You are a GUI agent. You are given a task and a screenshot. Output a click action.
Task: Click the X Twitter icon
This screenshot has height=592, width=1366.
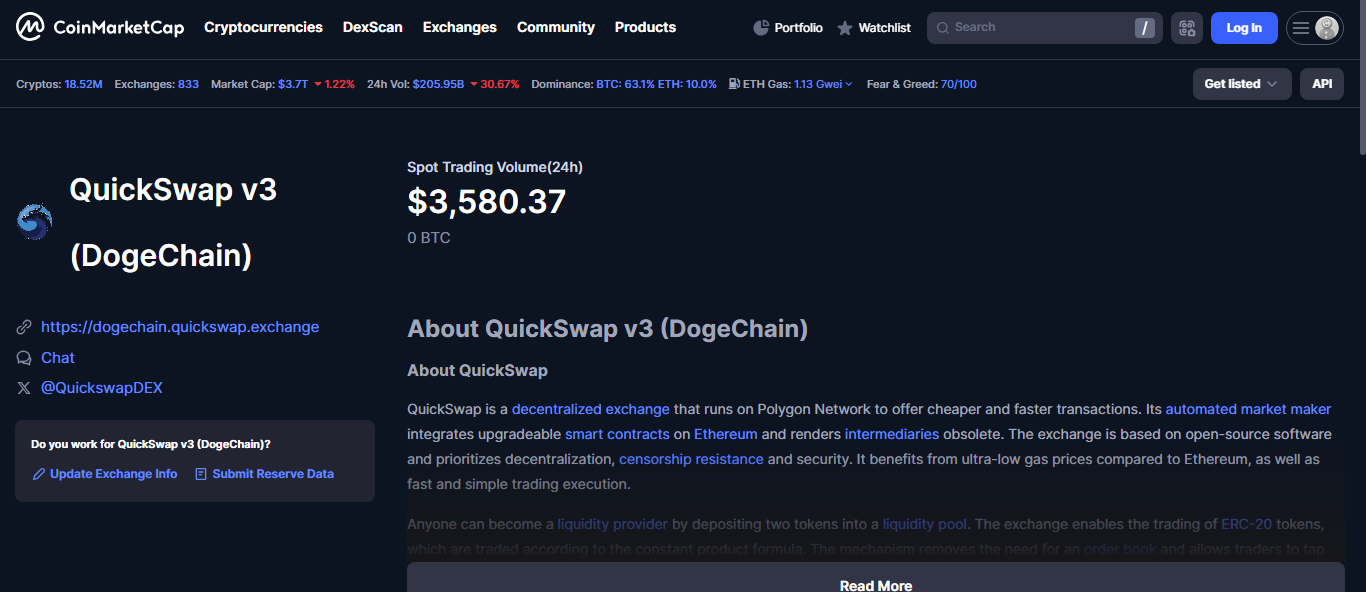[x=24, y=388]
